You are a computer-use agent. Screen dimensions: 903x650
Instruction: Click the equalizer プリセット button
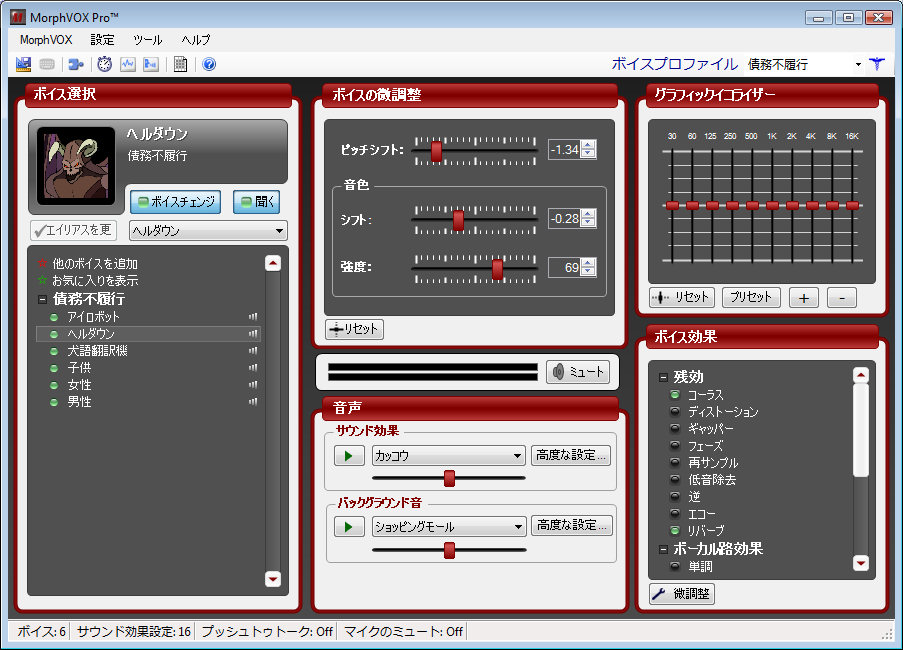coord(751,297)
